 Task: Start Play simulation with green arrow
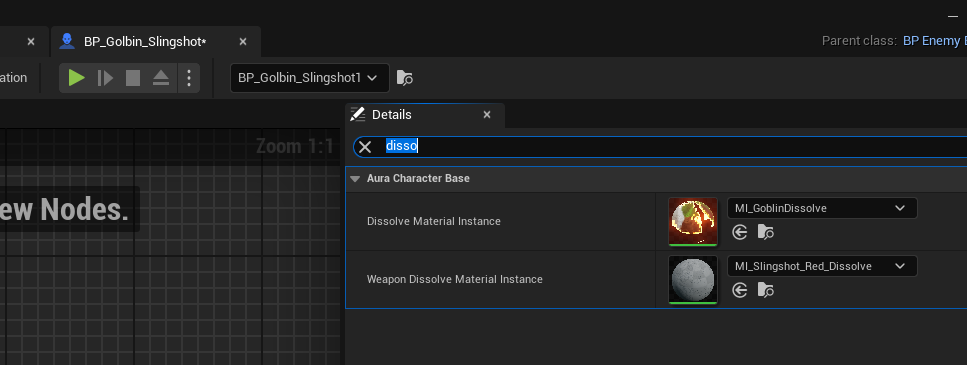pos(76,78)
